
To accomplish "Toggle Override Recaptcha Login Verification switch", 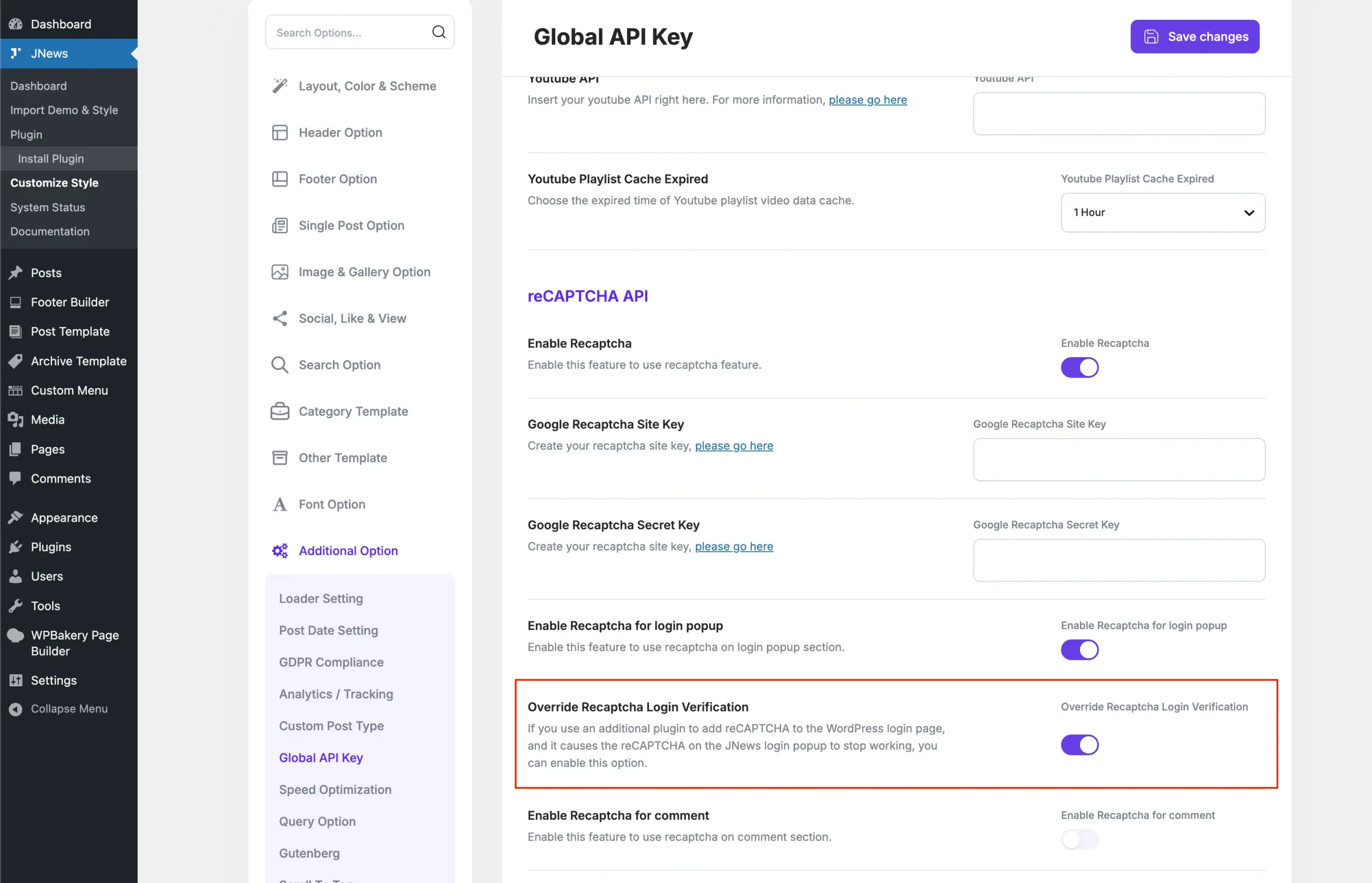I will 1079,745.
